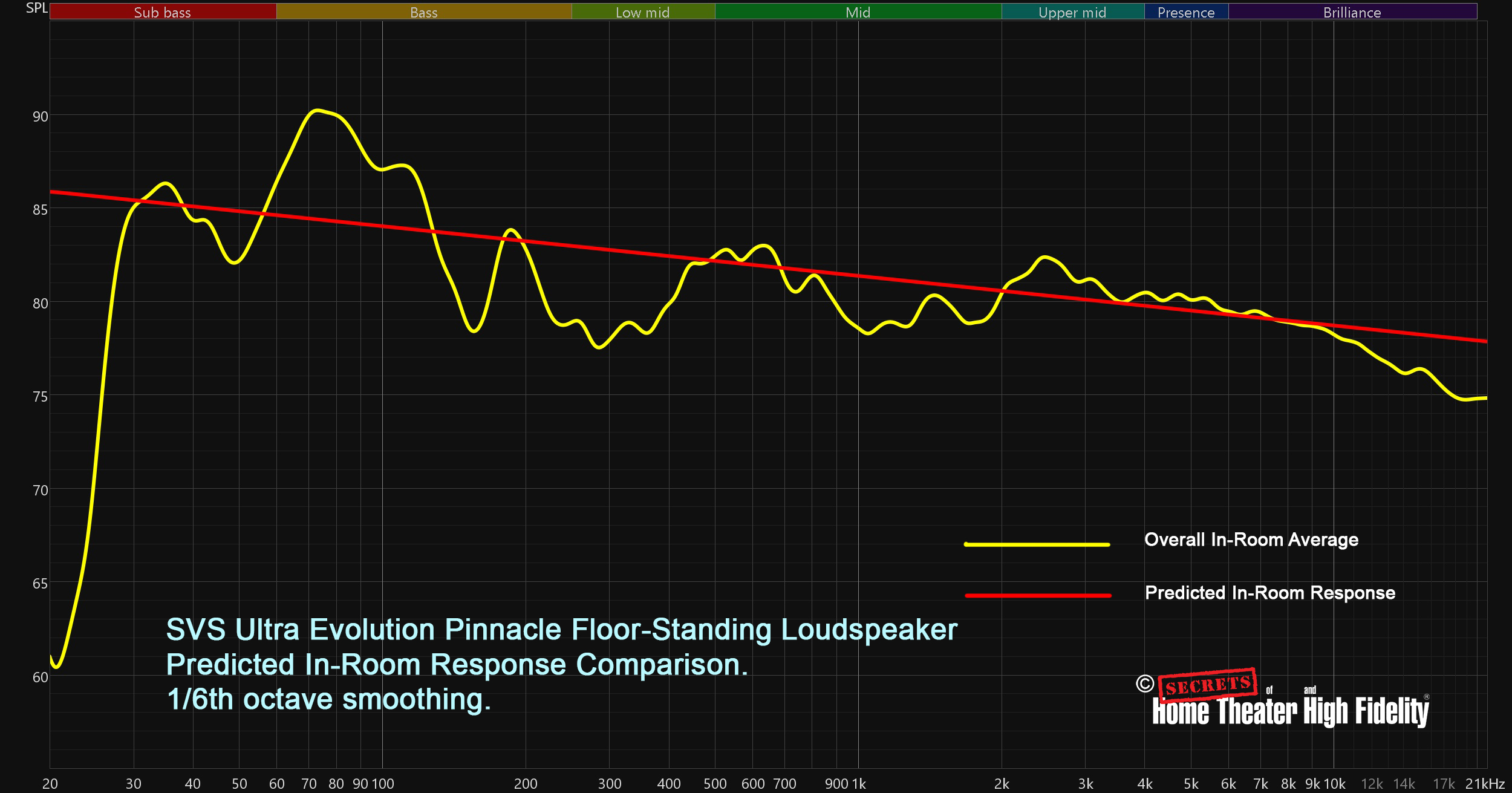
Task: Click the yellow legend line sample
Action: click(1037, 544)
